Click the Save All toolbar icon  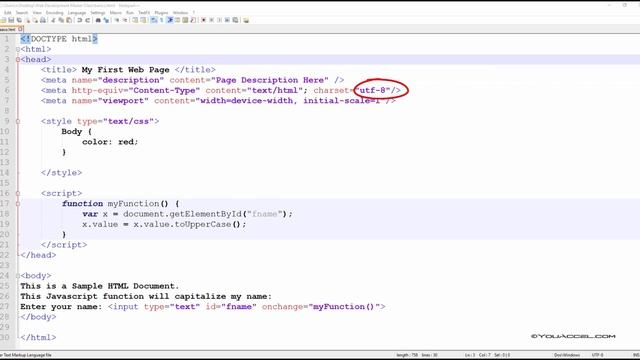[x=19, y=20]
